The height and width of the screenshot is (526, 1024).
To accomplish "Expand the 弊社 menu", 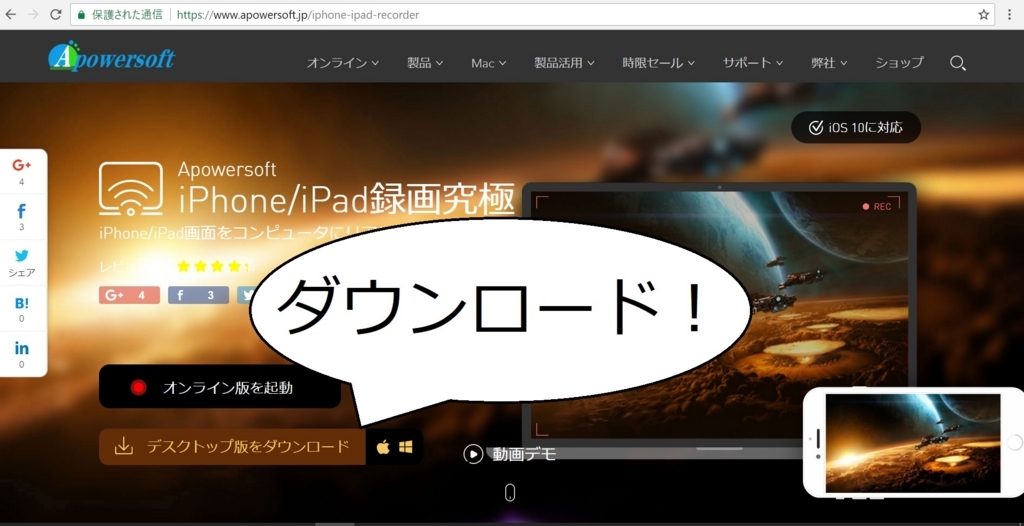I will 829,63.
